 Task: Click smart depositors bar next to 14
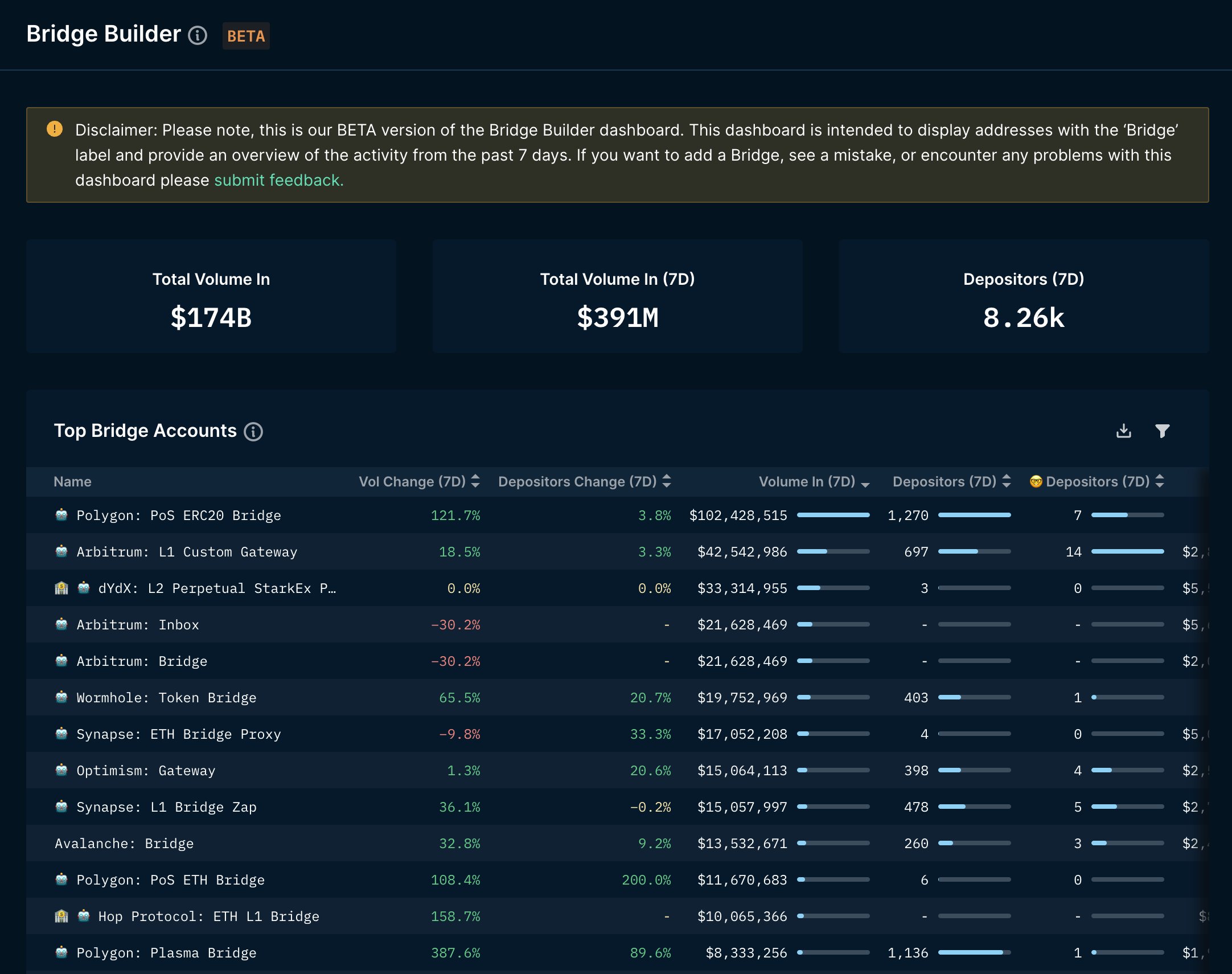[x=1128, y=551]
